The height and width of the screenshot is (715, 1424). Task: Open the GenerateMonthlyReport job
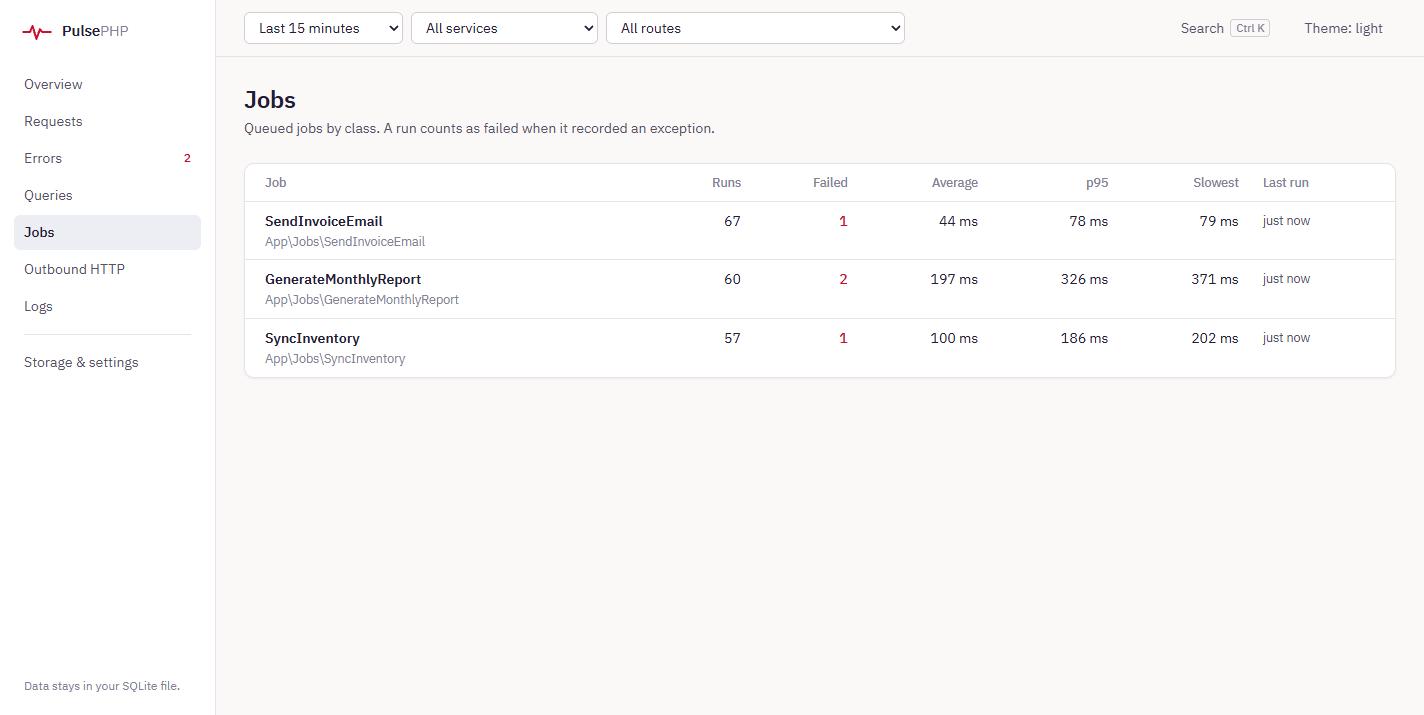[343, 279]
